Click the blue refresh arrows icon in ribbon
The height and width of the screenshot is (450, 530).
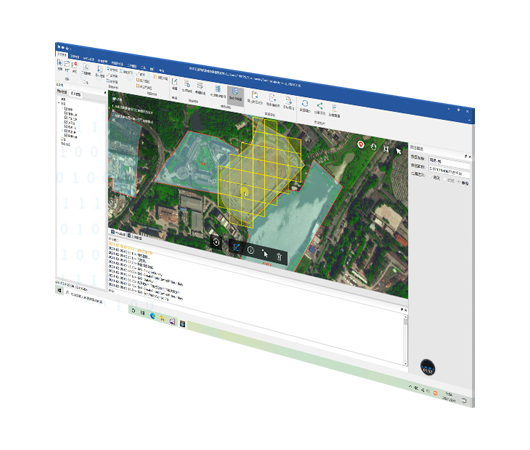(305, 103)
